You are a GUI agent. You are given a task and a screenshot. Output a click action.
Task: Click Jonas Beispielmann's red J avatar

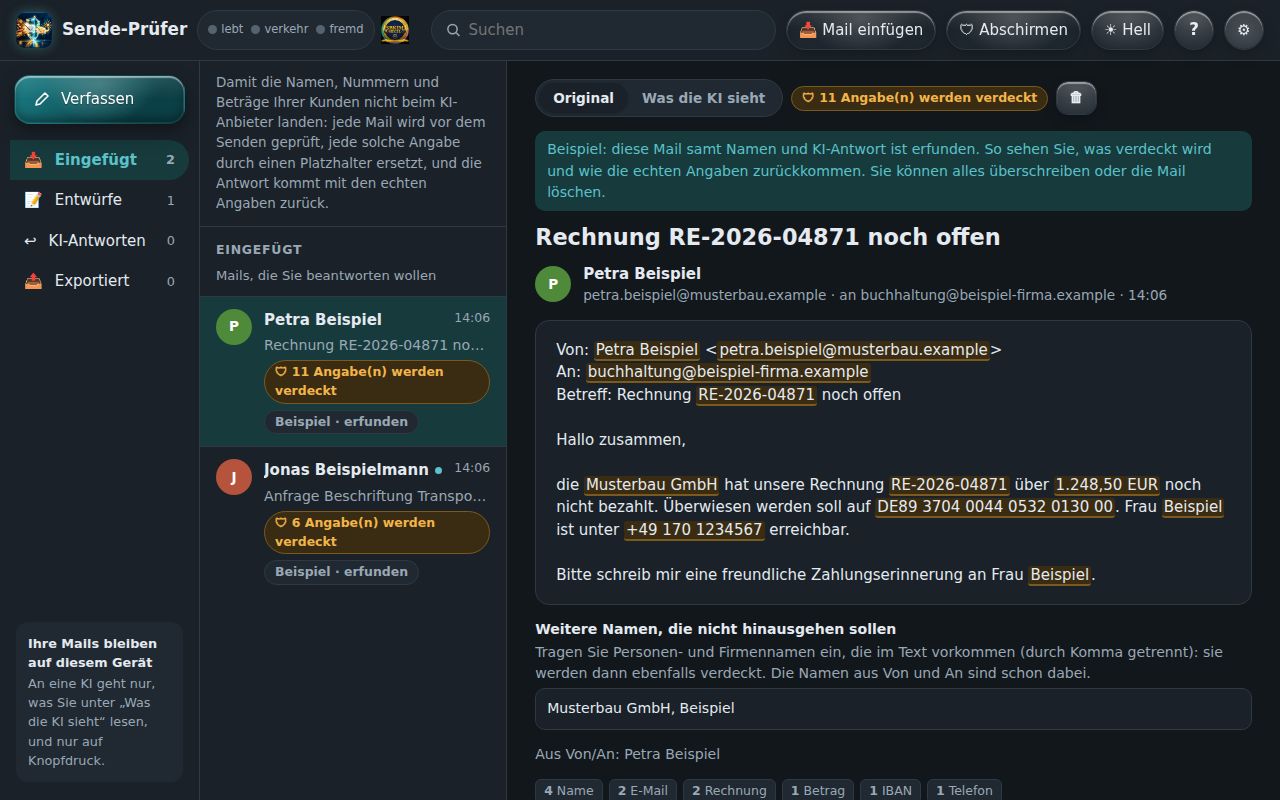point(234,477)
